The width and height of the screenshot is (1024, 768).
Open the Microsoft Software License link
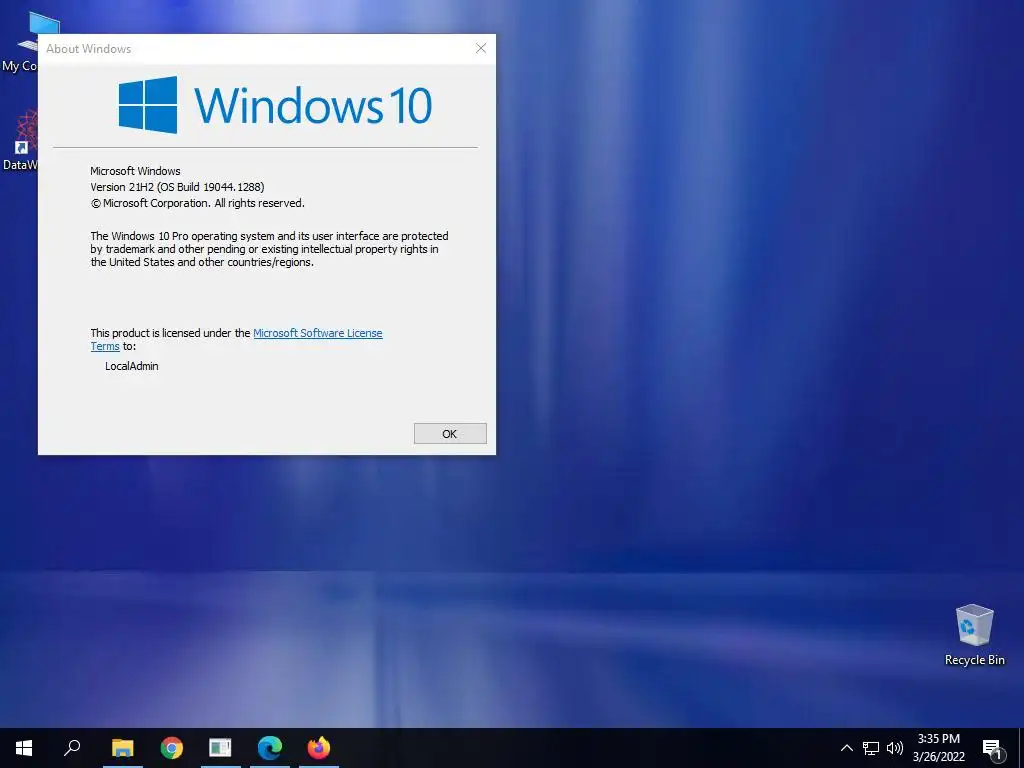point(317,333)
